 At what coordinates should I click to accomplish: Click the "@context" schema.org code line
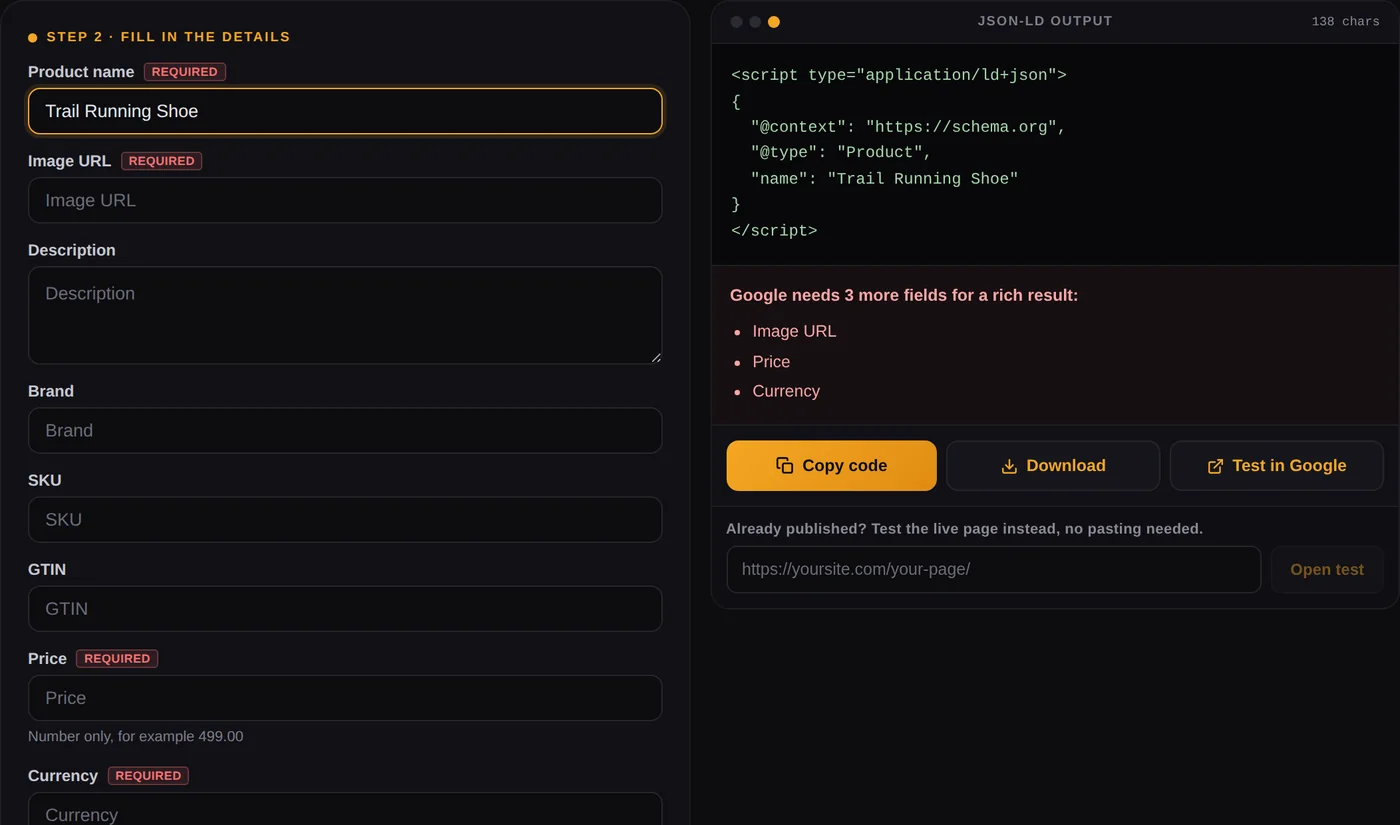click(x=908, y=127)
